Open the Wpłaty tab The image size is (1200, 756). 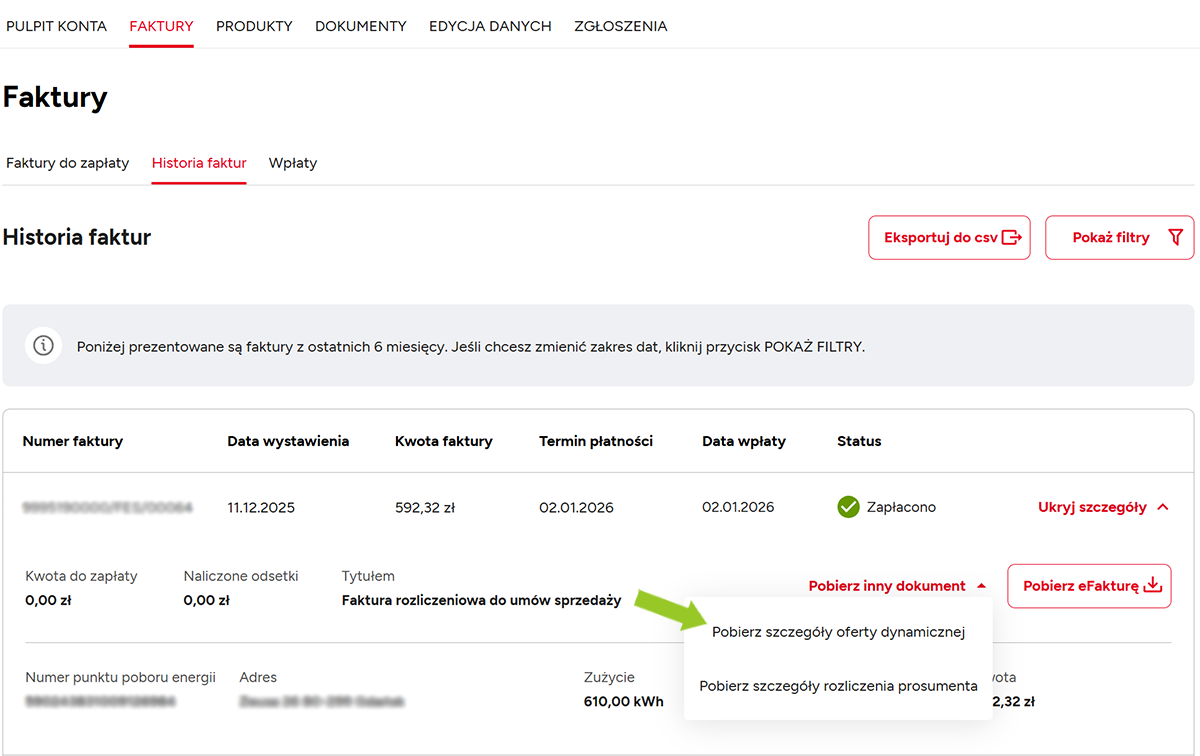(x=293, y=163)
